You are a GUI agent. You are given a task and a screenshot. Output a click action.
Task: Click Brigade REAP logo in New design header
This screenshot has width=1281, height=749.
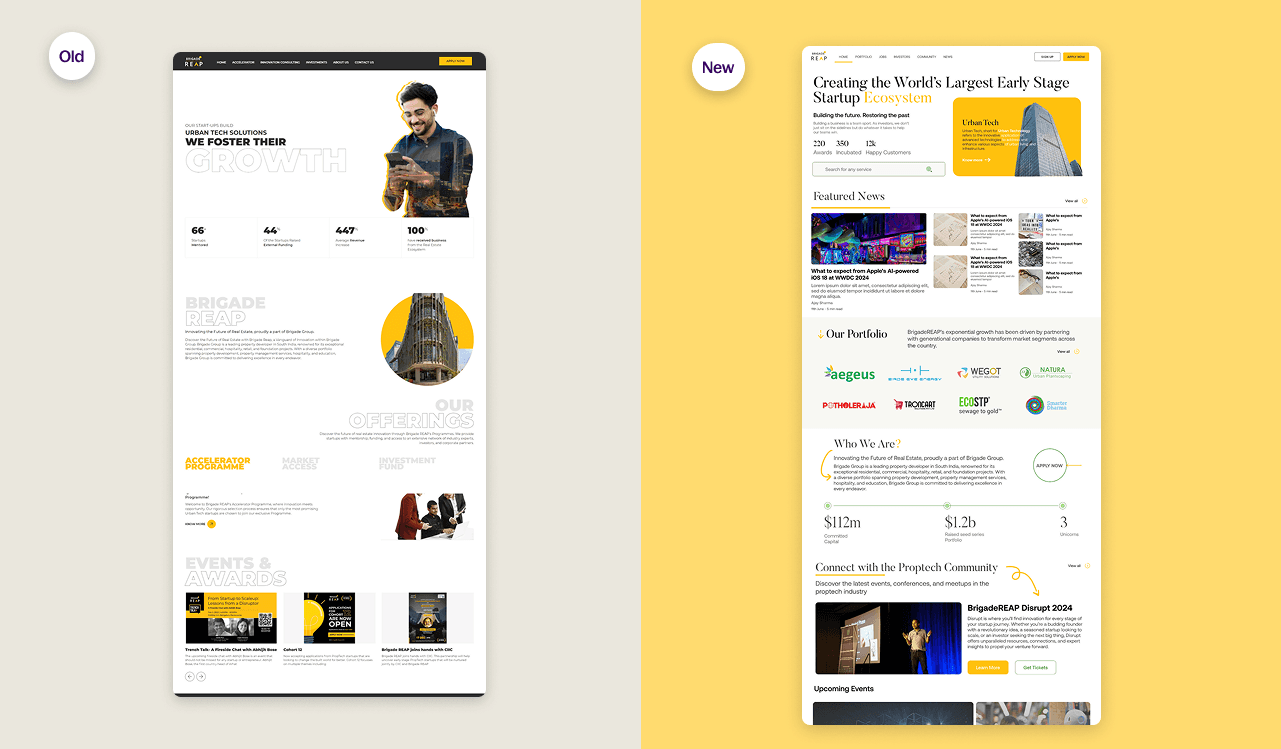pos(820,58)
